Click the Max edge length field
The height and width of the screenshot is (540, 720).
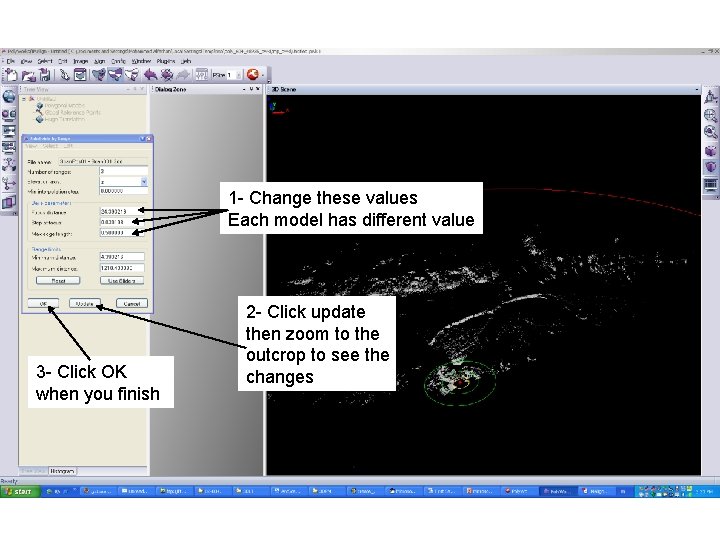122,233
